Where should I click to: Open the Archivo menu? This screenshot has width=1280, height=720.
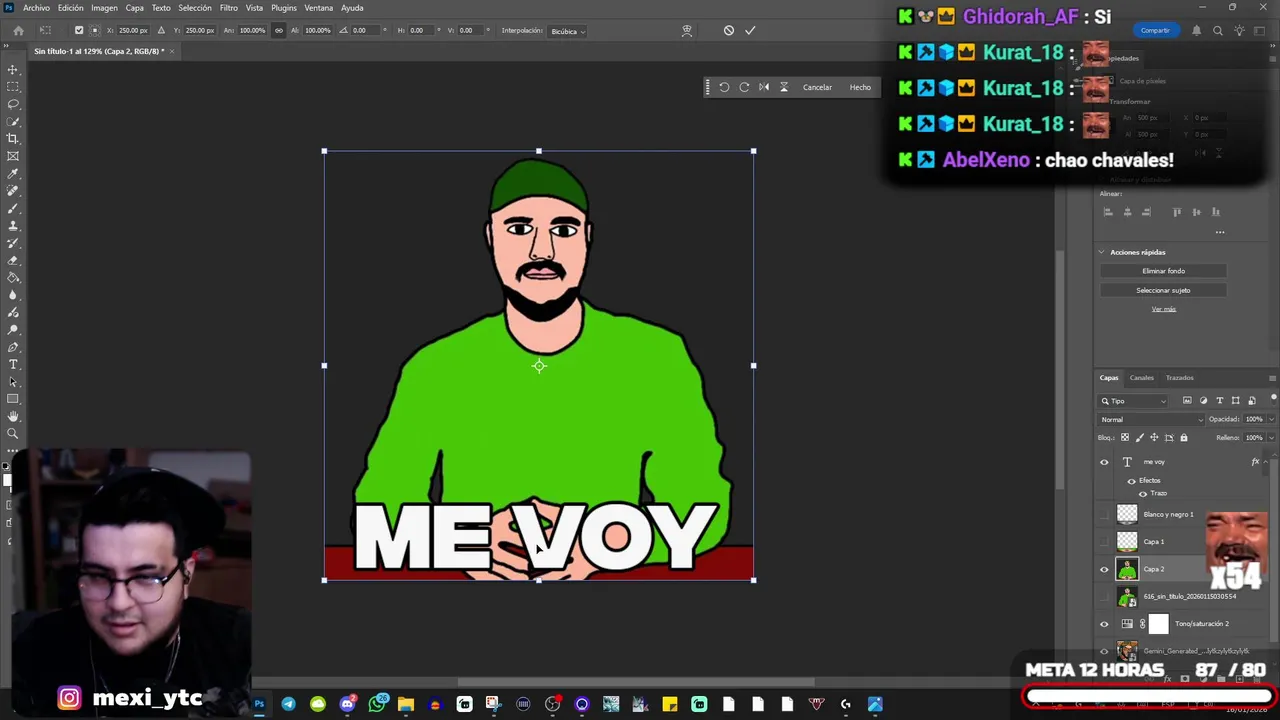coord(36,8)
